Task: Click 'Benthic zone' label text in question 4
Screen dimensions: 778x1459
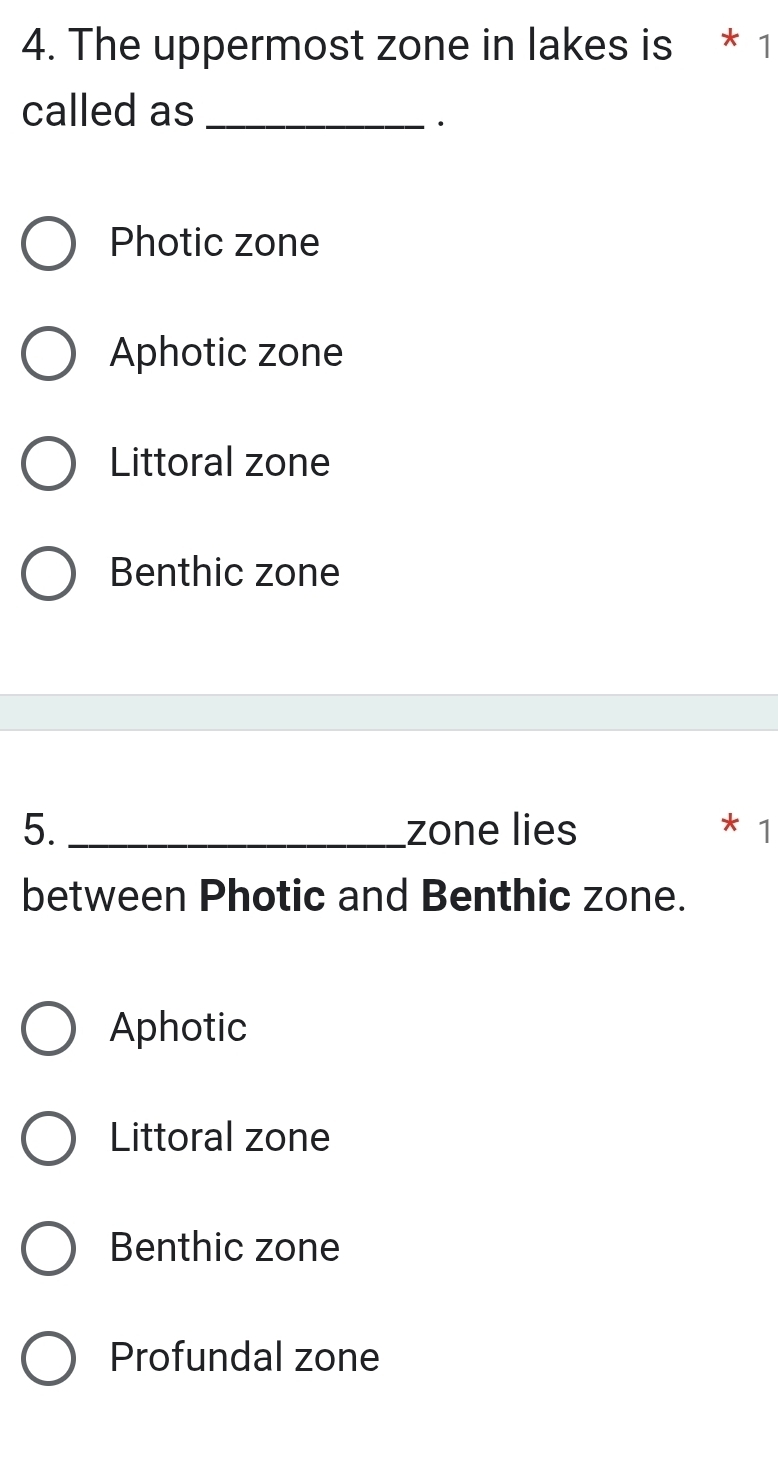Action: click(225, 573)
